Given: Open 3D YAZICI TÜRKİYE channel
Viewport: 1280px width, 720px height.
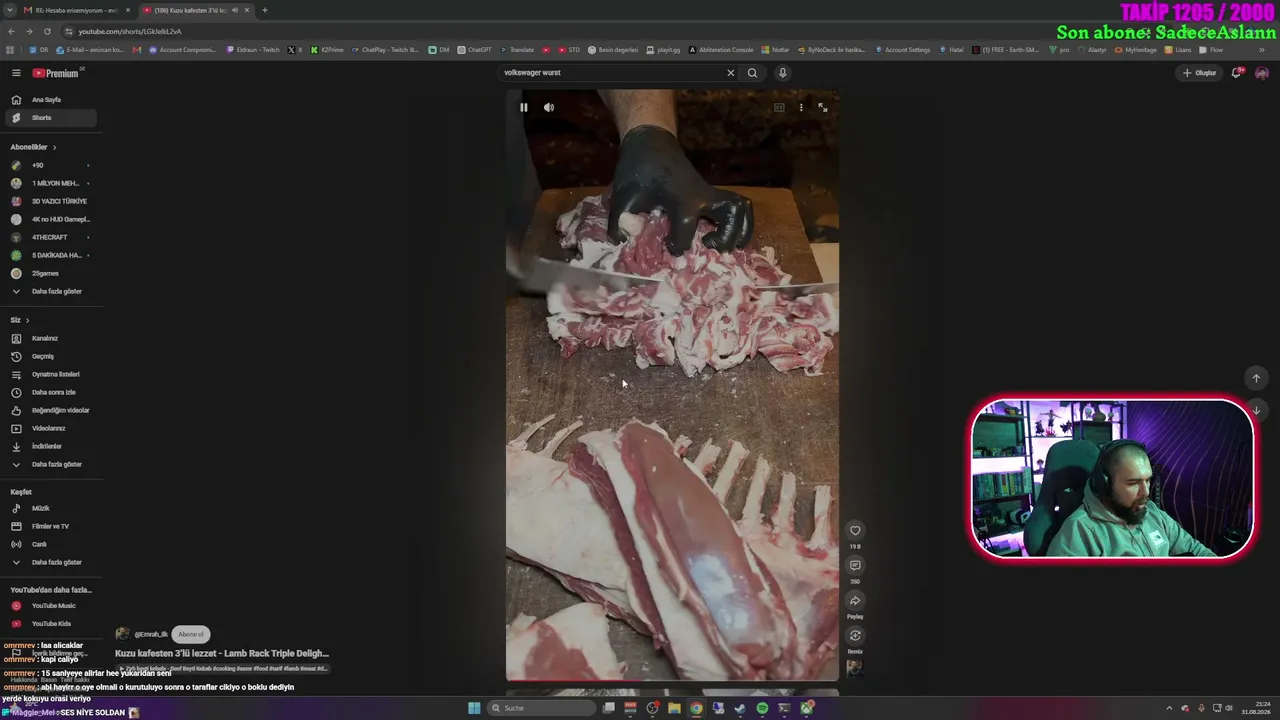Looking at the screenshot, I should [50, 201].
